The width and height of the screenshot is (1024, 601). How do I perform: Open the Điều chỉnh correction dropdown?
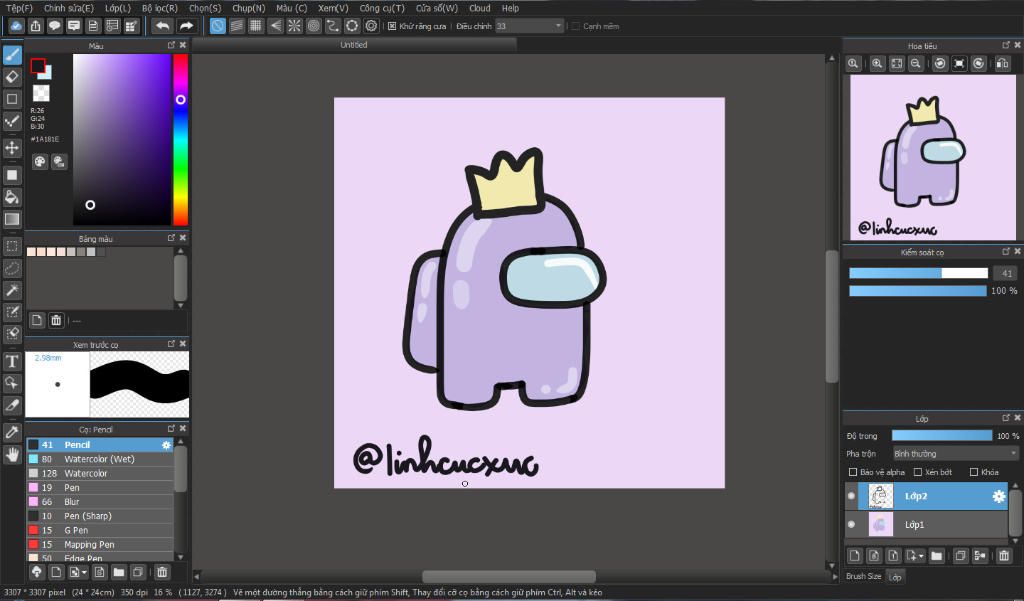pyautogui.click(x=529, y=26)
